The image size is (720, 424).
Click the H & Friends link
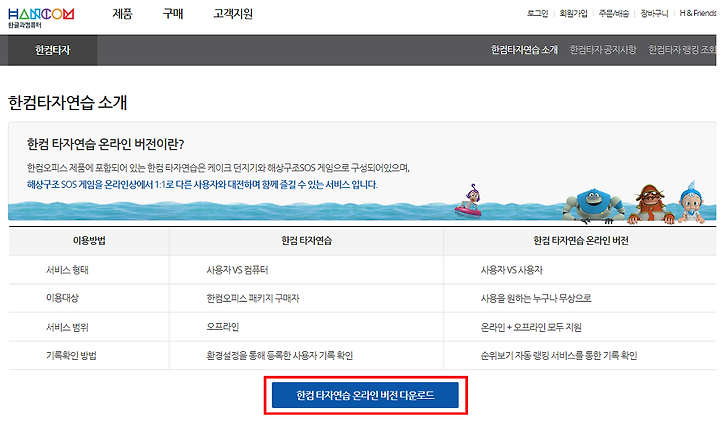[698, 13]
